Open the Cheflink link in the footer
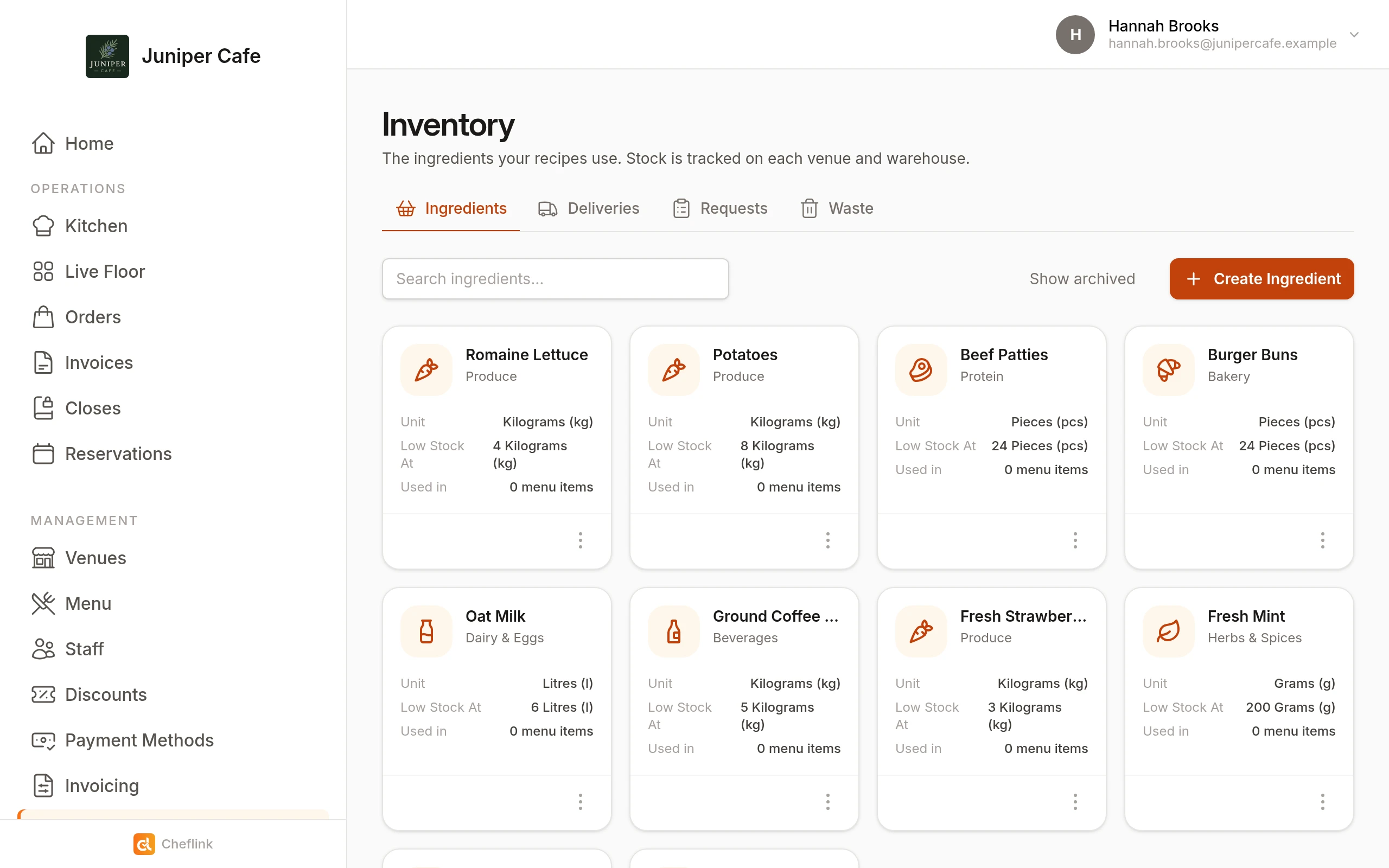Screen dimensions: 1389x868 [173, 843]
